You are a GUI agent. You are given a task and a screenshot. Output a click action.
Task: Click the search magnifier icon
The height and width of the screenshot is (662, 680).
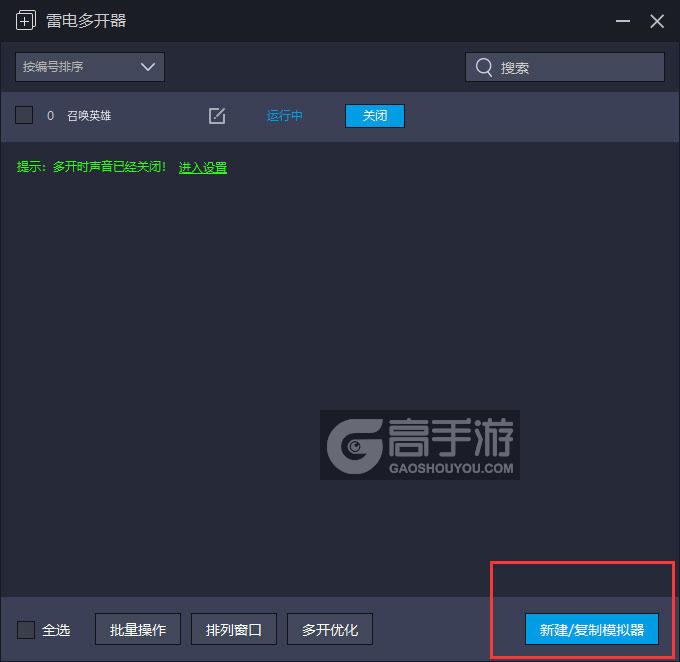484,67
